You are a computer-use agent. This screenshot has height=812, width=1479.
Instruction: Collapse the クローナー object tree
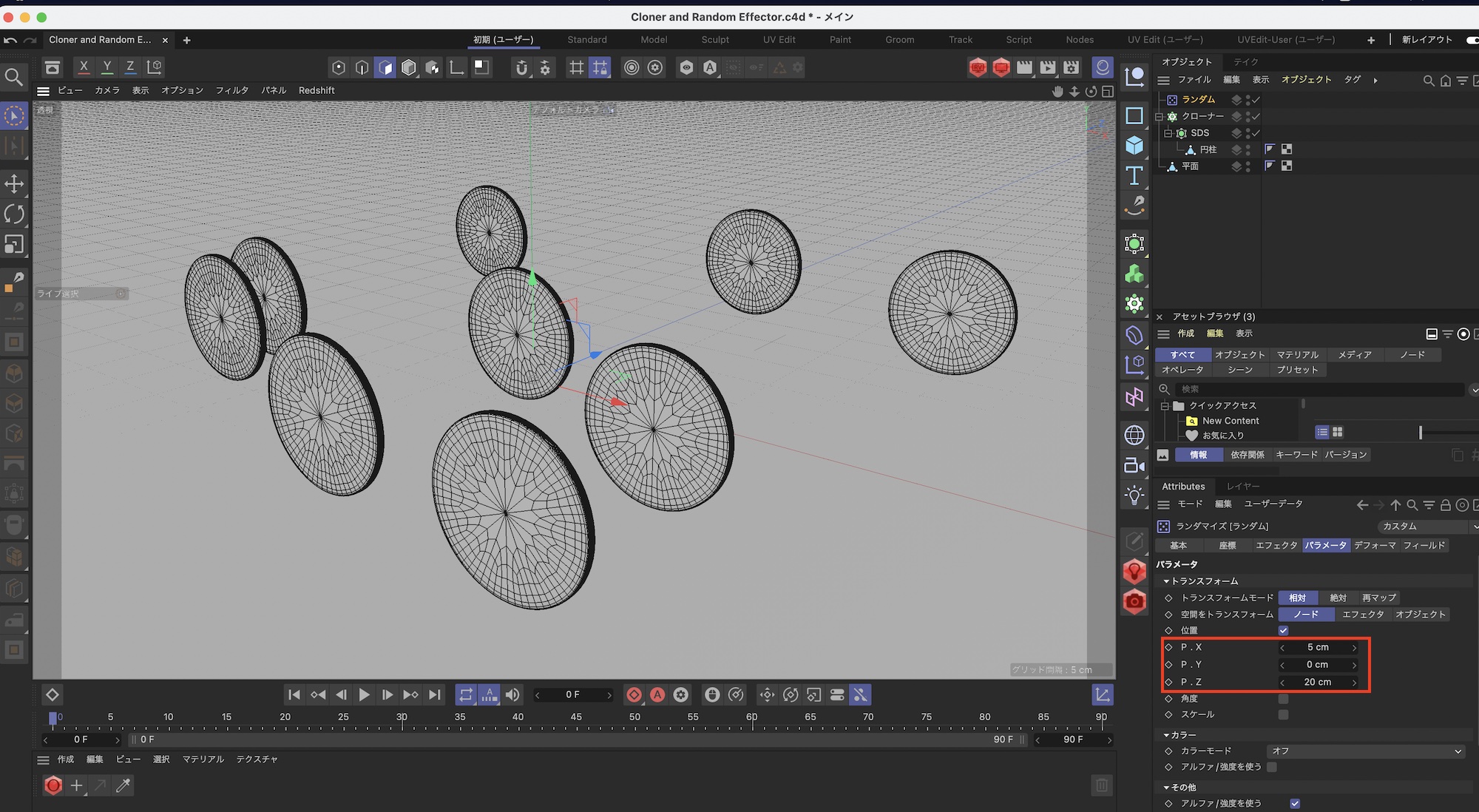point(1160,117)
